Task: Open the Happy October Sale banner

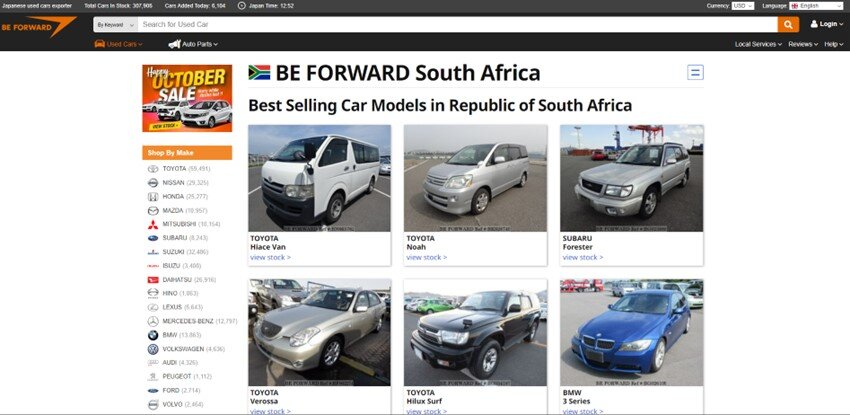Action: 187,98
